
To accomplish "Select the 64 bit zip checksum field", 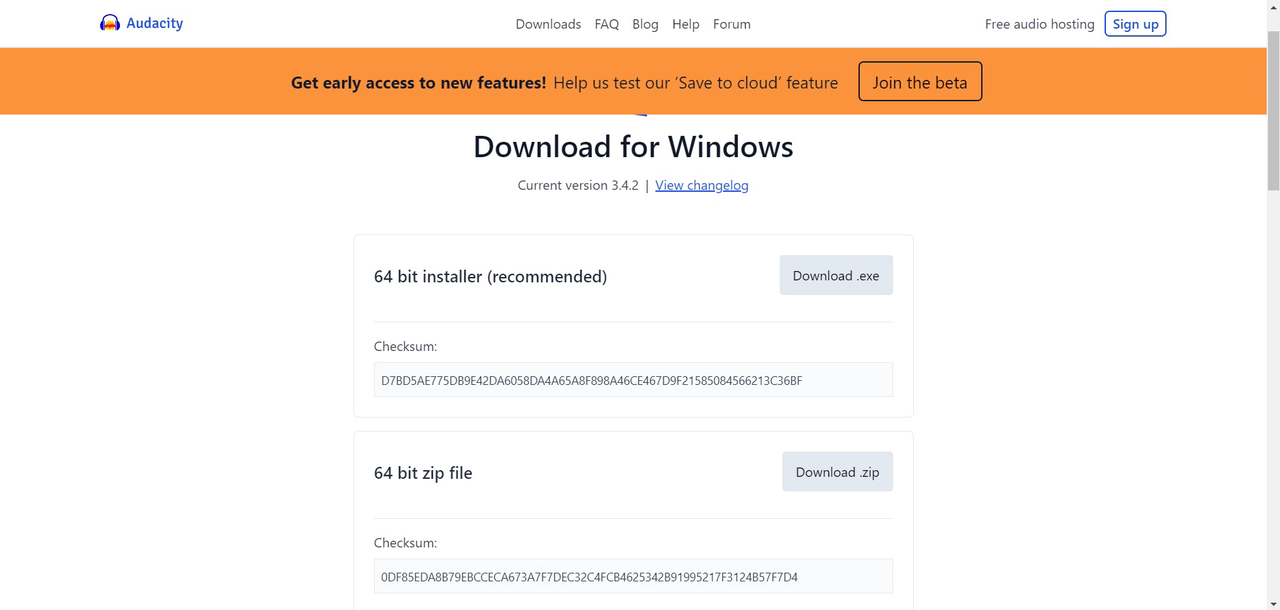I will click(633, 577).
